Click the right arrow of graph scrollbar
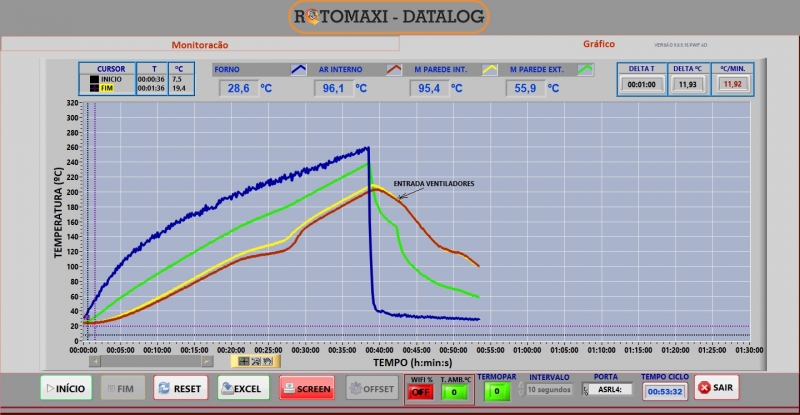 click(x=207, y=361)
